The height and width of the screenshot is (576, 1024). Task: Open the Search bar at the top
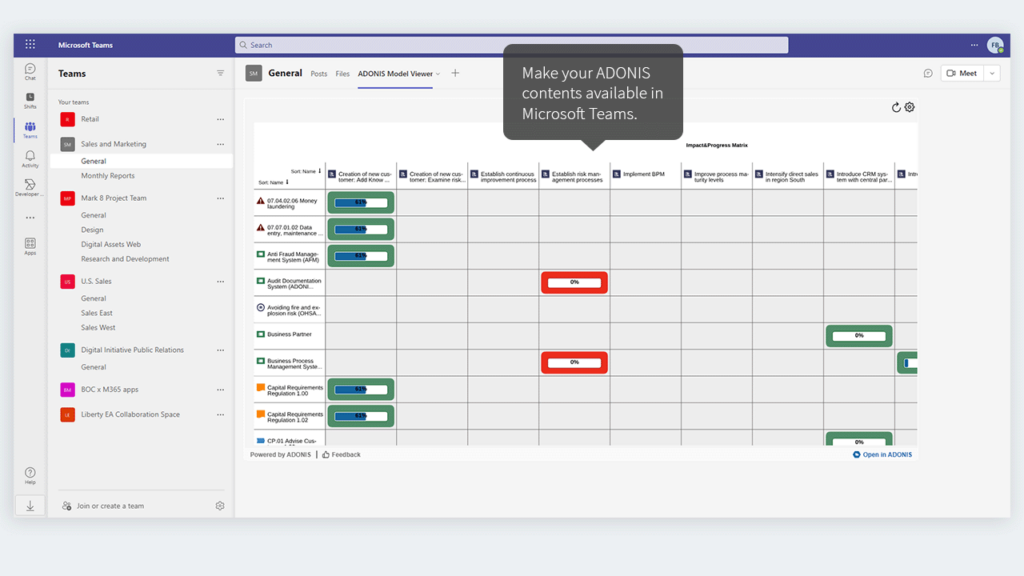(512, 44)
